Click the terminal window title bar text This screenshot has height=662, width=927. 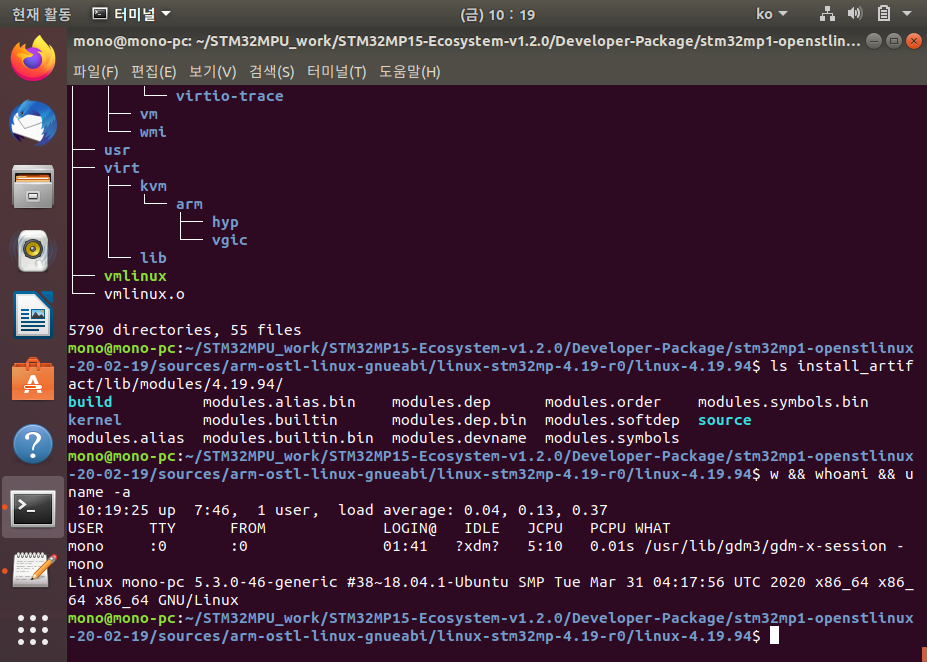point(466,41)
